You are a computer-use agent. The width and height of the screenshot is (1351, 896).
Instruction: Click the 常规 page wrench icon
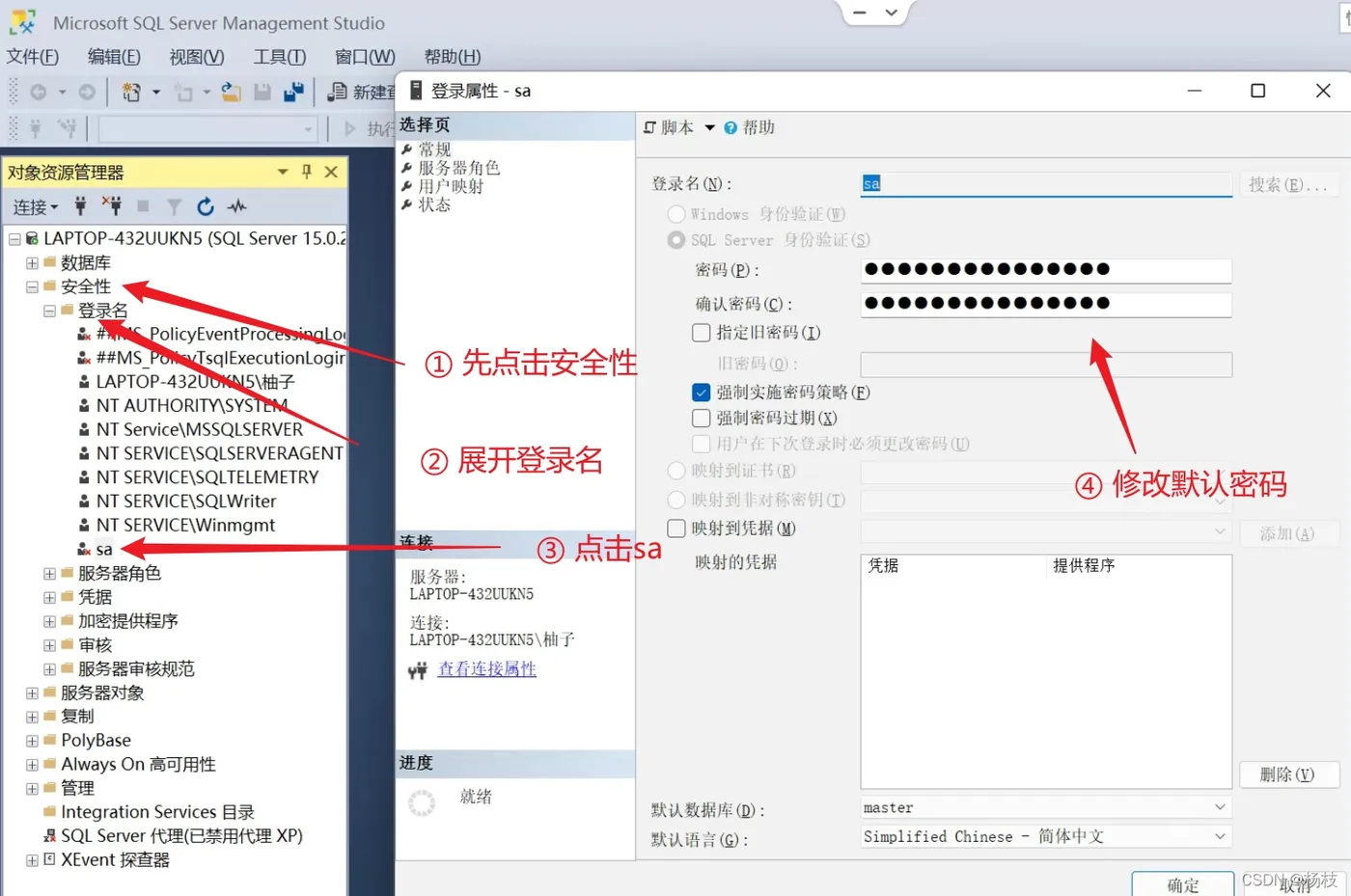tap(407, 149)
